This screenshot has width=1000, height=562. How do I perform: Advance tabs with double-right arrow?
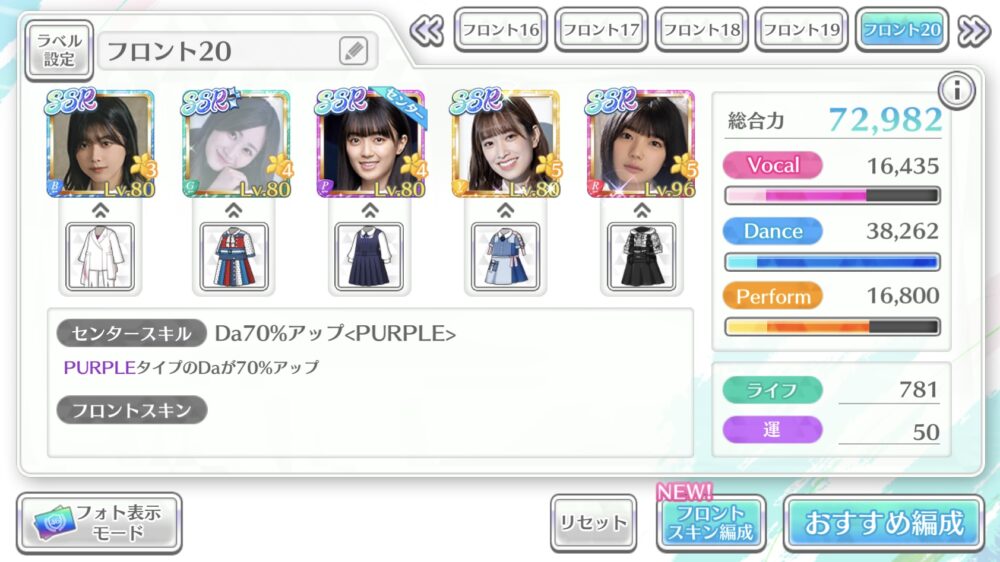[x=973, y=30]
